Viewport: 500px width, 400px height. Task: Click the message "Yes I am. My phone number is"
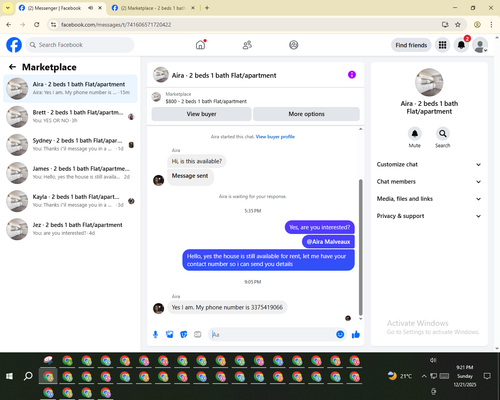pyautogui.click(x=228, y=307)
